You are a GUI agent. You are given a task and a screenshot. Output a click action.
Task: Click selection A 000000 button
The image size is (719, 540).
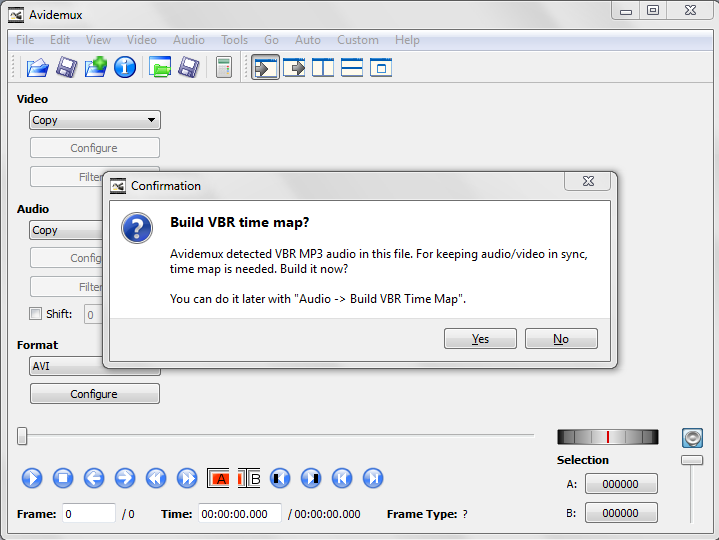[621, 484]
